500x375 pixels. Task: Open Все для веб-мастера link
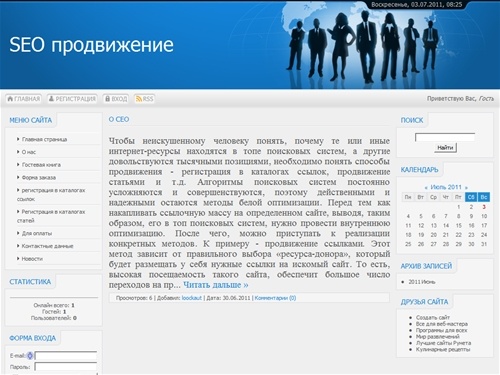pos(442,324)
